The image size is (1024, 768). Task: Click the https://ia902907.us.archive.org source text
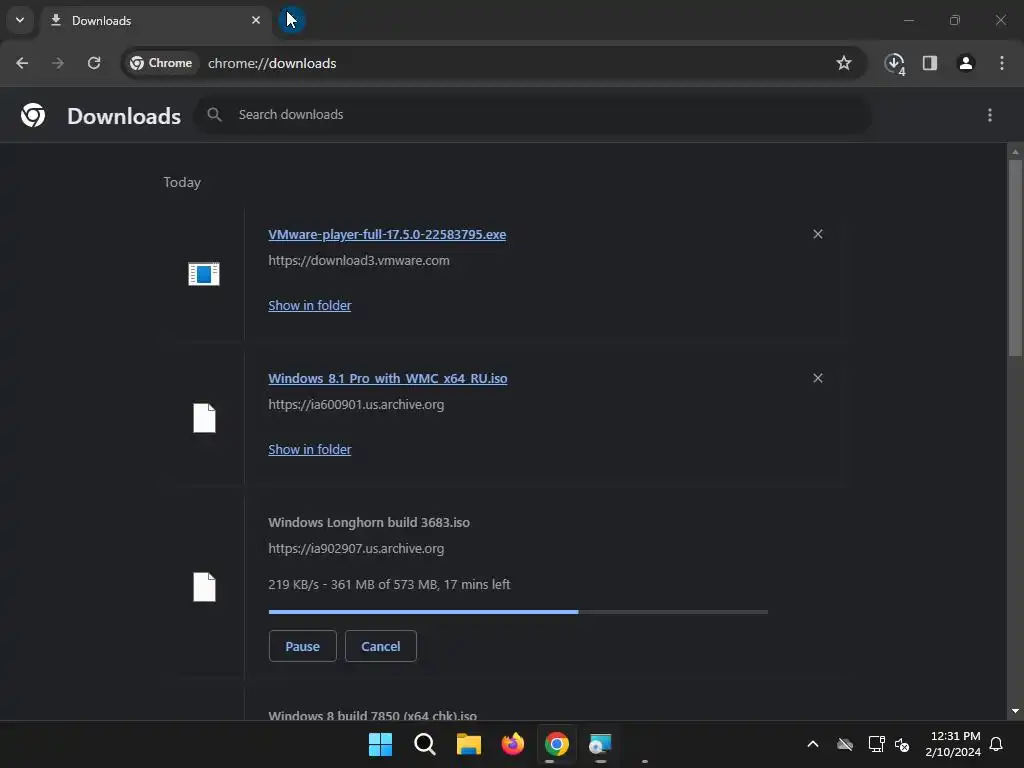point(357,549)
